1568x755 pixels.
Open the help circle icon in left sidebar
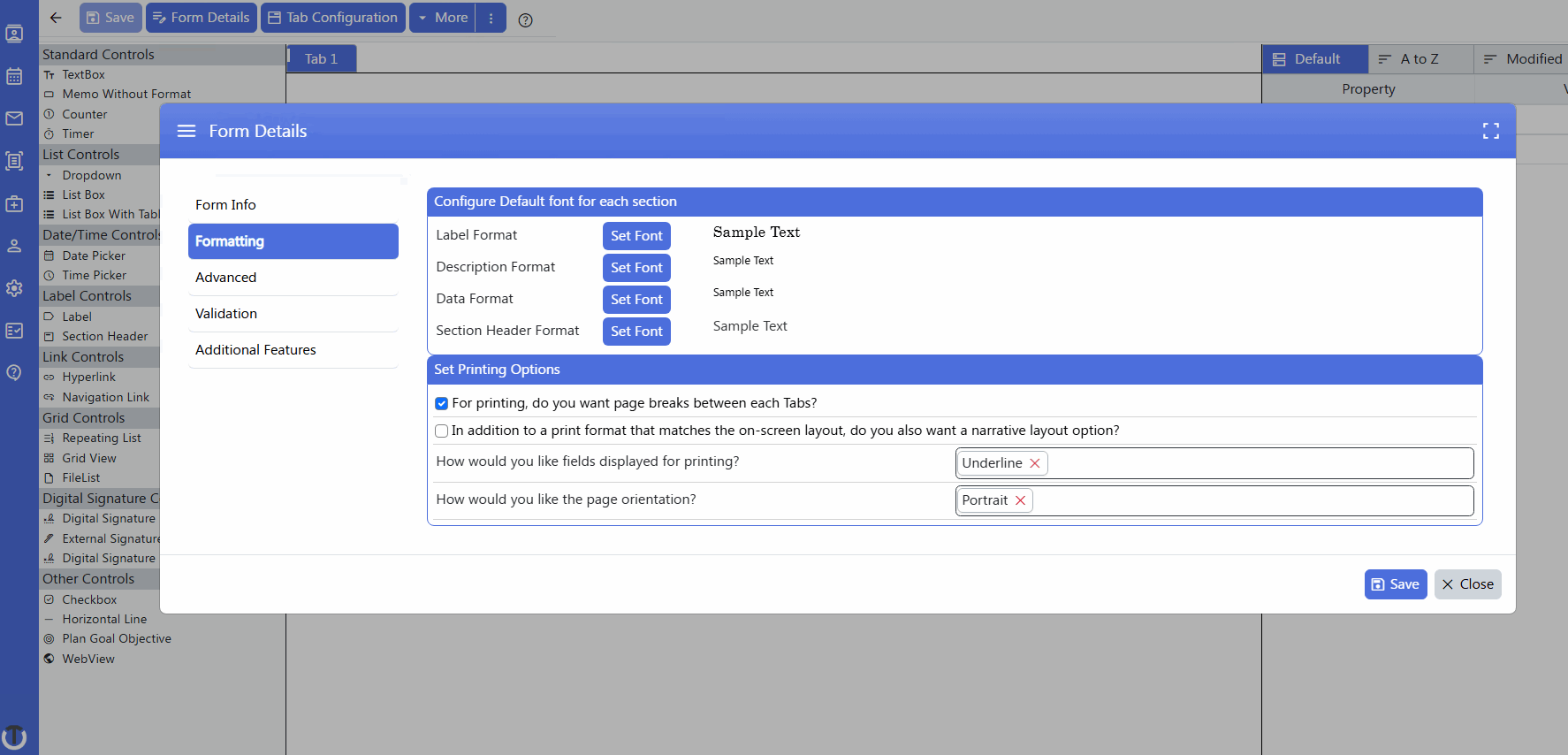tap(14, 372)
